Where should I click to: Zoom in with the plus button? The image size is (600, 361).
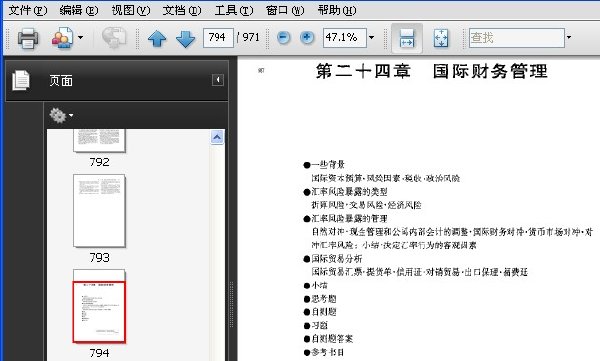[307, 38]
